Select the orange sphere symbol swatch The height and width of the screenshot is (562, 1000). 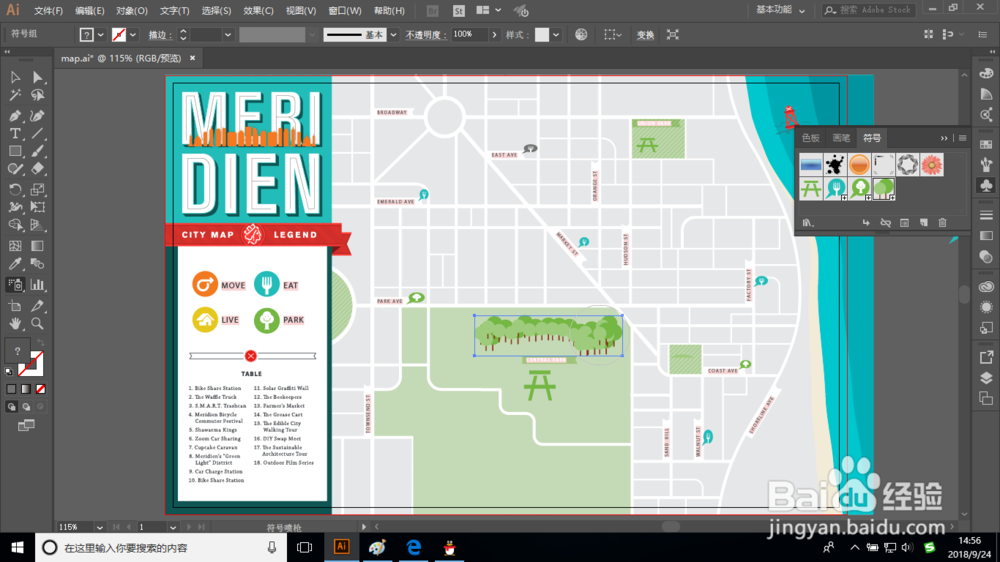tap(859, 165)
